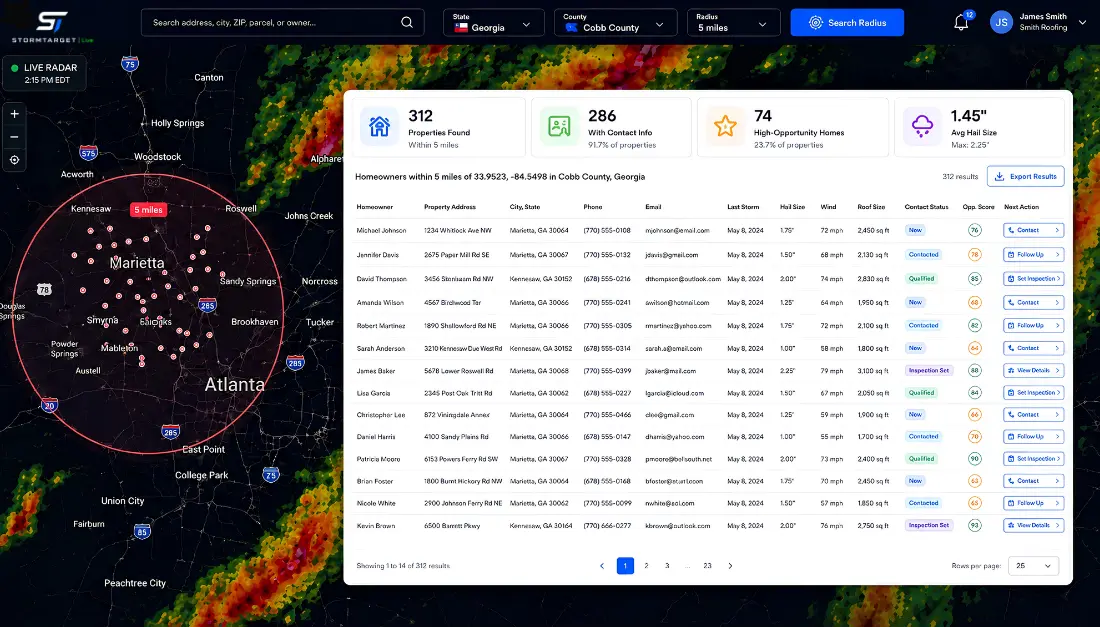Image resolution: width=1100 pixels, height=635 pixels.
Task: Click the Properties Found house icon
Action: pos(380,126)
